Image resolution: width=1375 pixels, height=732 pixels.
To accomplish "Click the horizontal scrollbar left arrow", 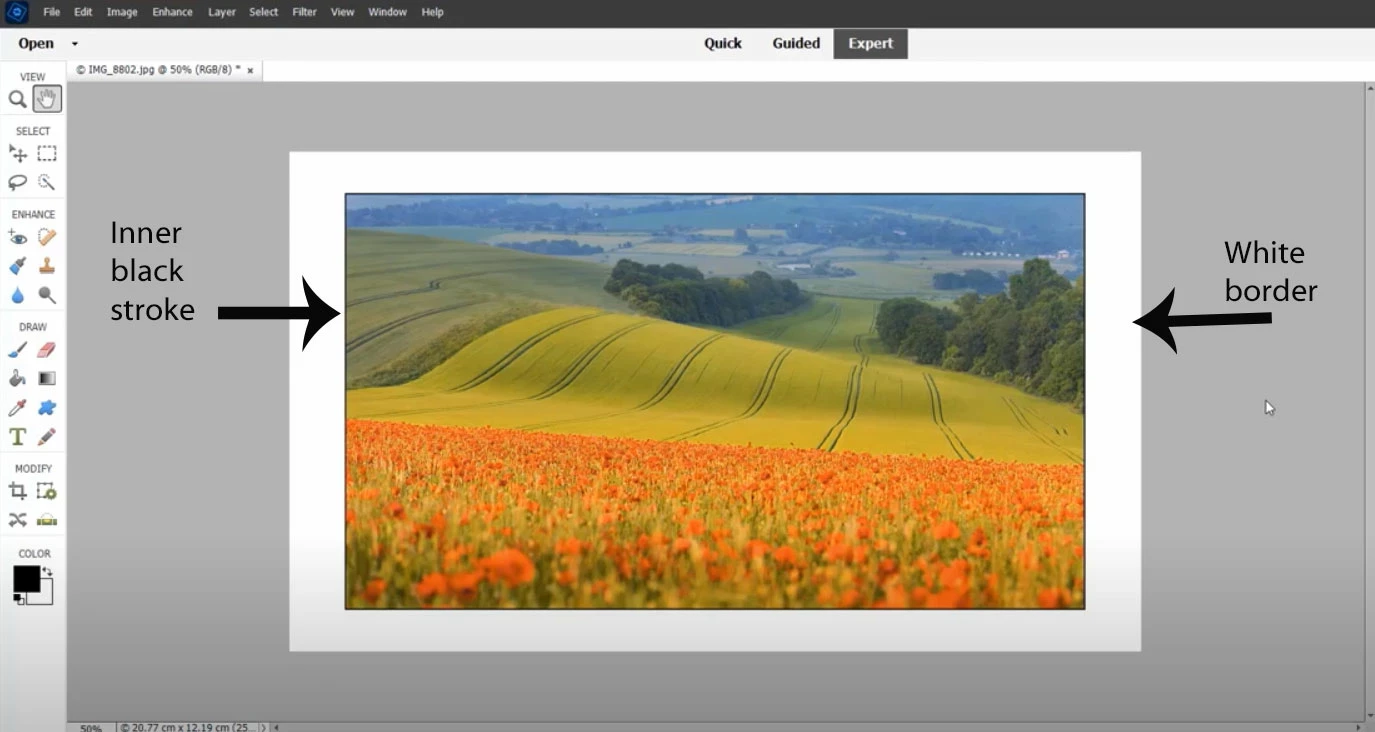I will tap(276, 728).
